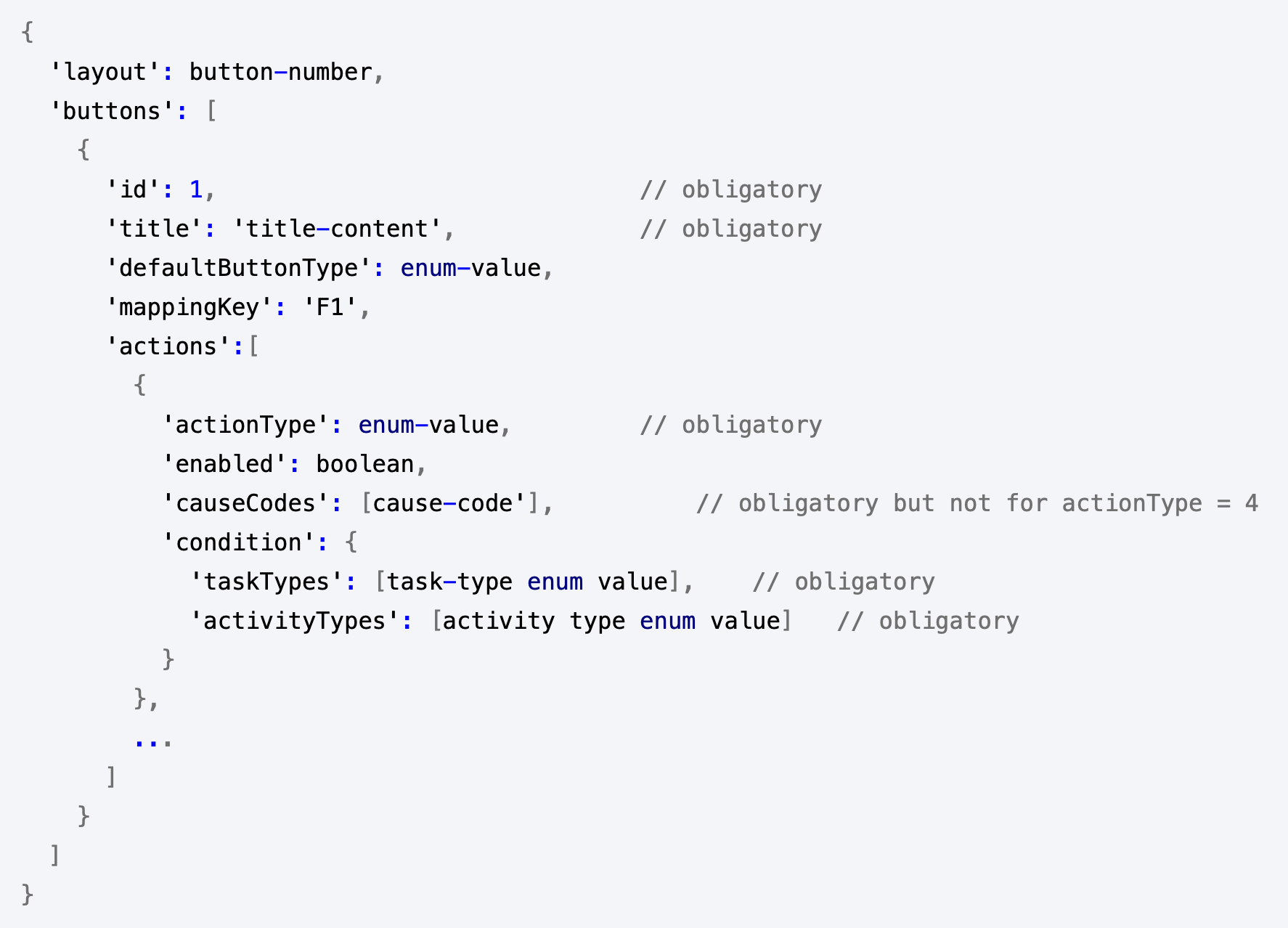Image resolution: width=1288 pixels, height=928 pixels.
Task: Click the boolean value after 'enabled'
Action: pos(364,464)
